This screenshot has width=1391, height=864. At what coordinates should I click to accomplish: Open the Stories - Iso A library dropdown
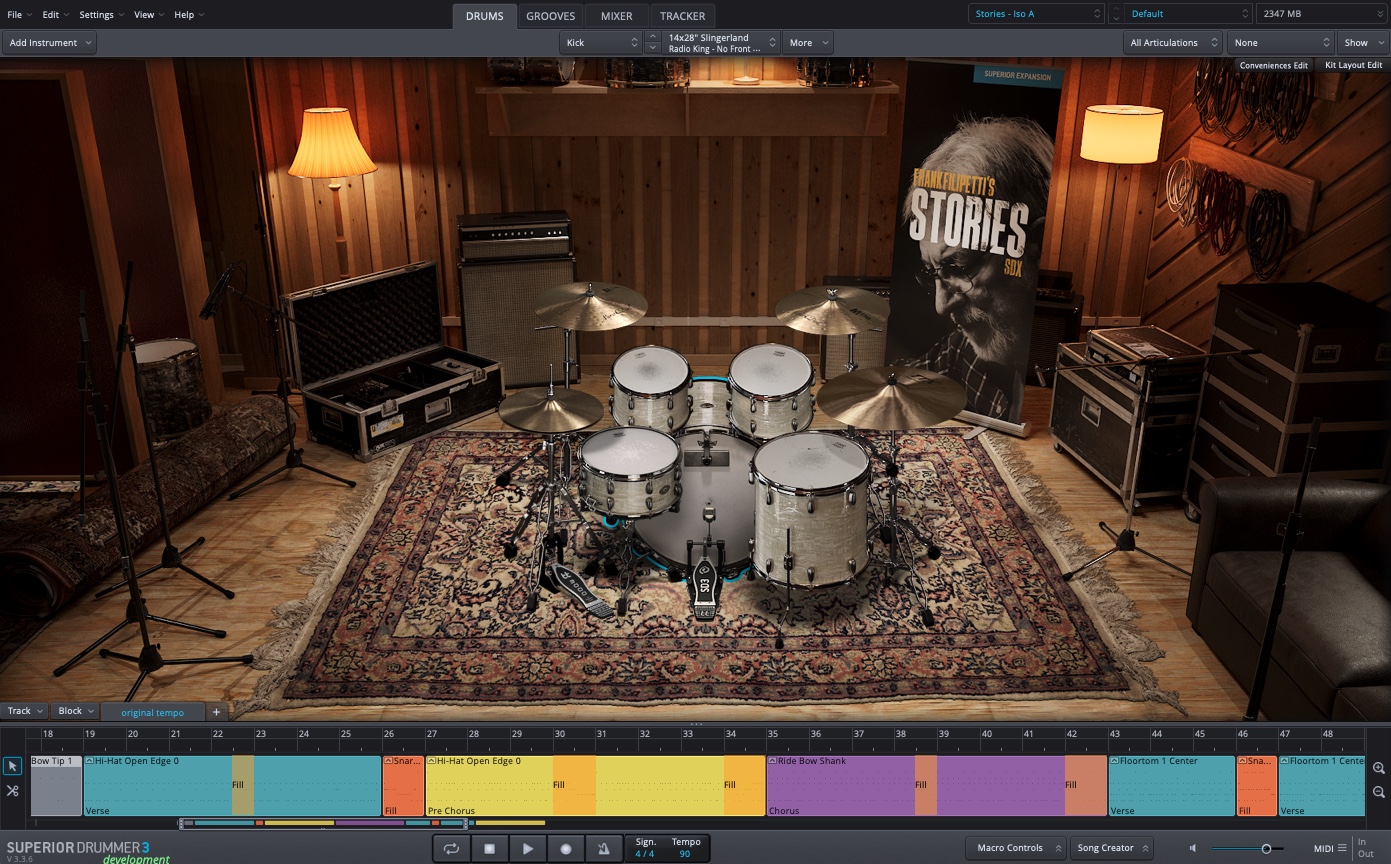[1035, 14]
